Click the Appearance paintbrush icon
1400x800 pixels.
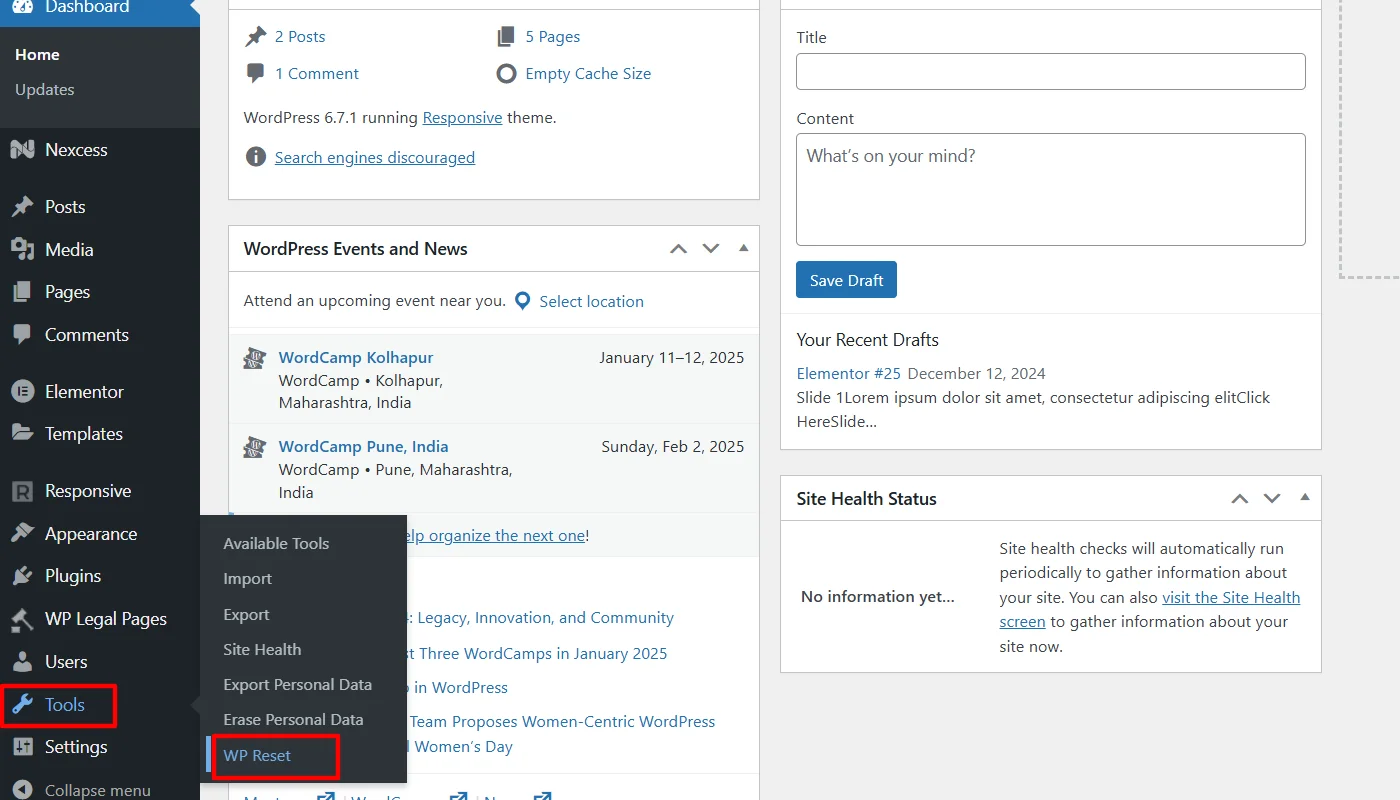pos(22,534)
